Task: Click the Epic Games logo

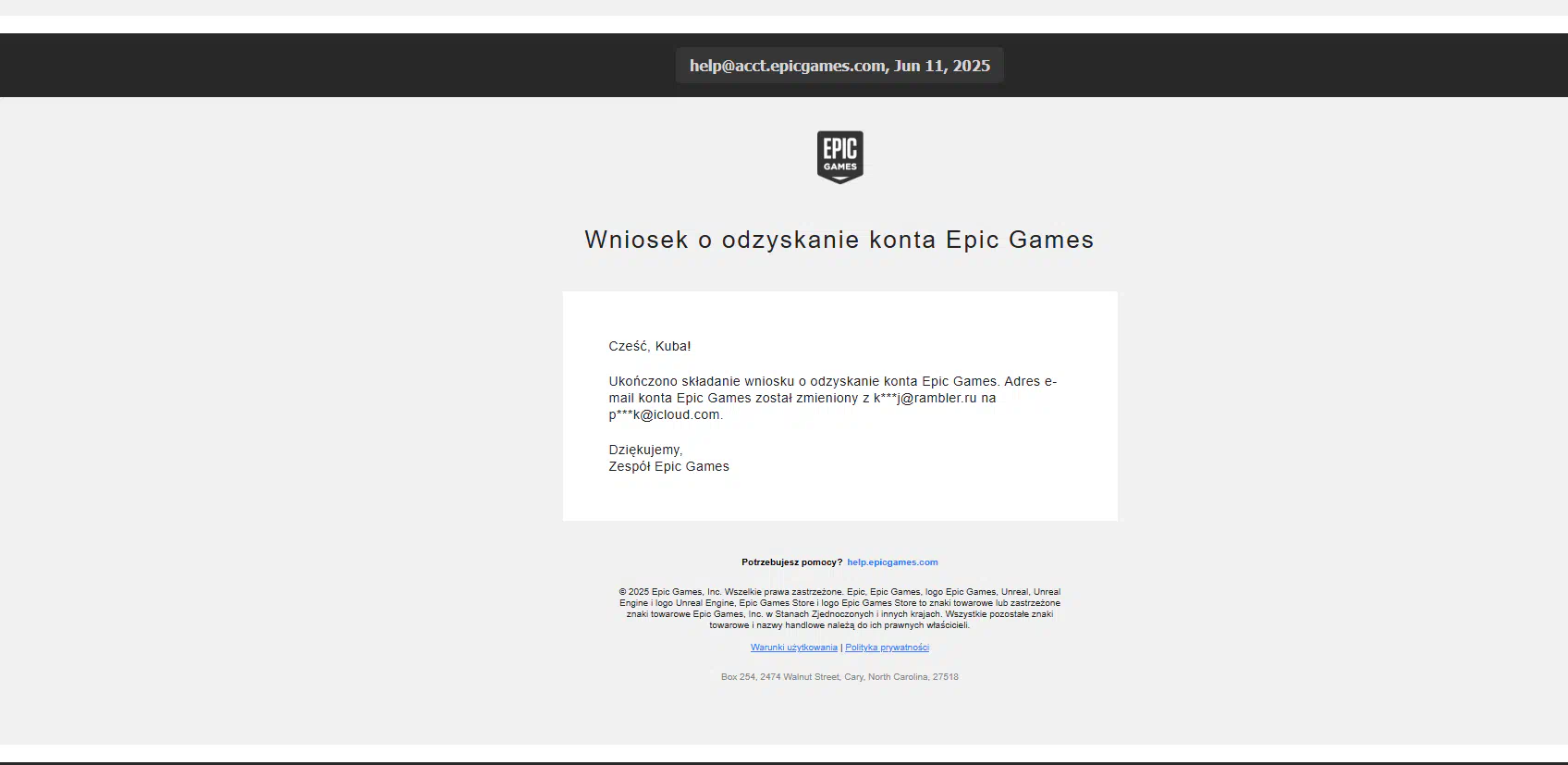Action: [839, 157]
